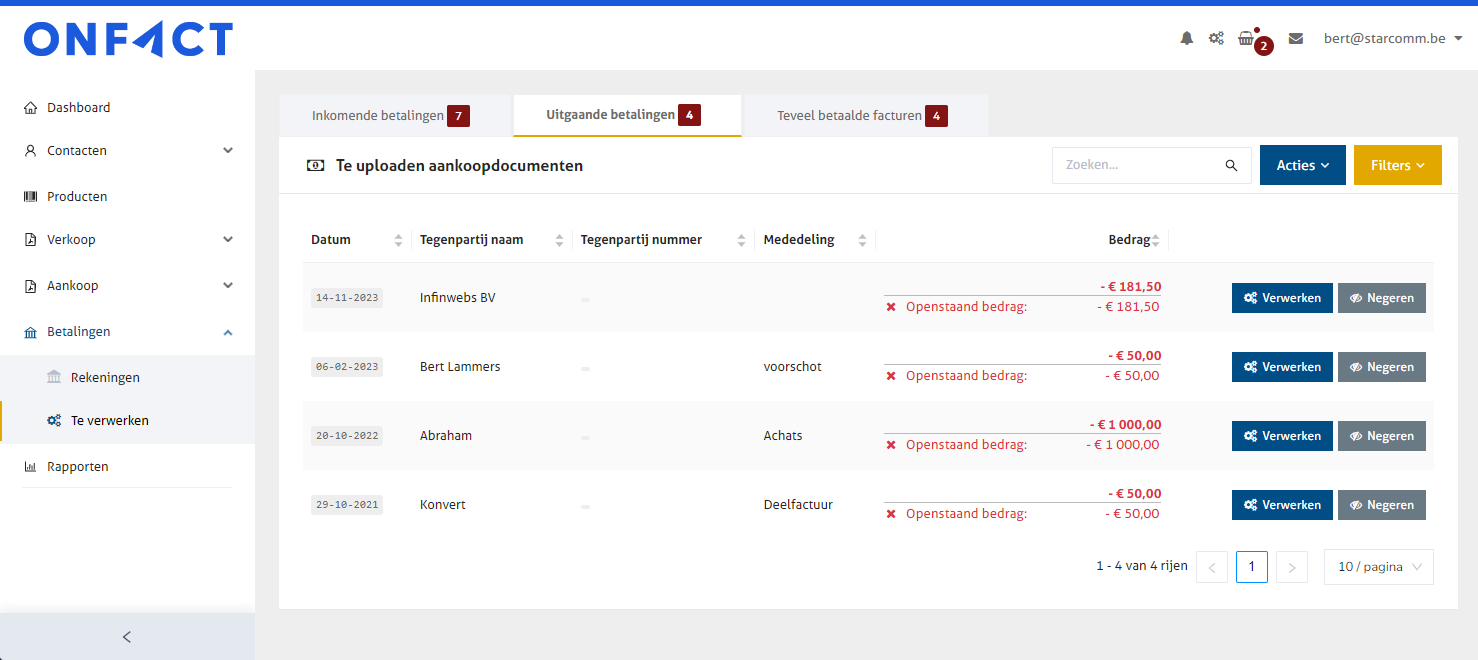
Task: Open the Acties dropdown
Action: [1302, 166]
